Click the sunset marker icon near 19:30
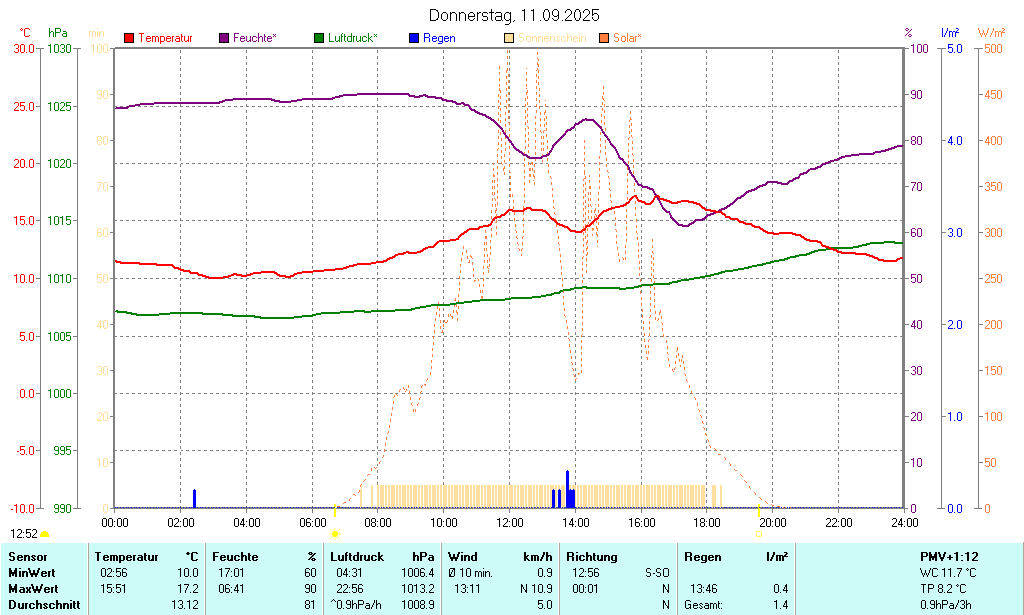The height and width of the screenshot is (615, 1024). [759, 534]
